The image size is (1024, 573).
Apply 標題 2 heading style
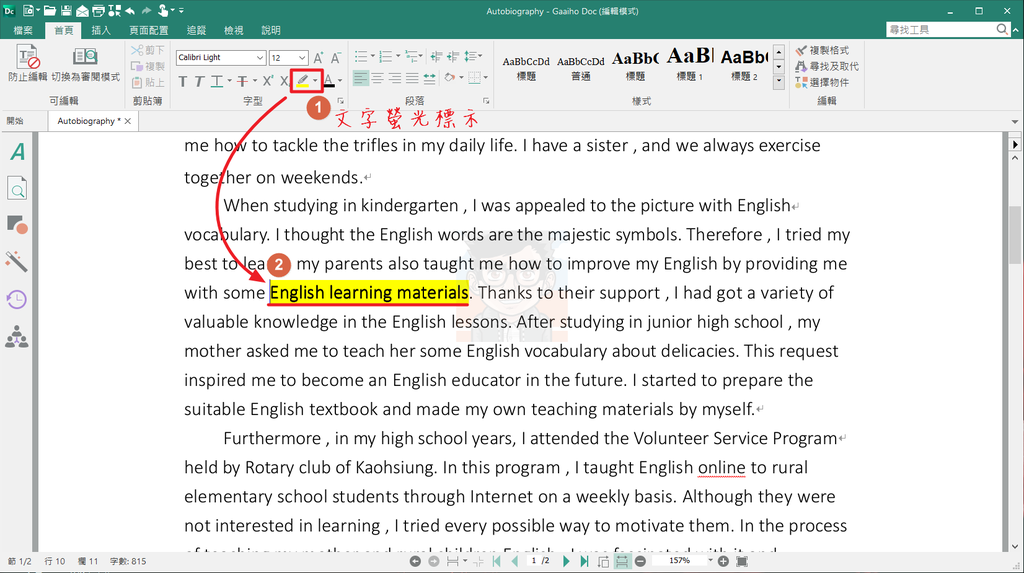coord(744,66)
